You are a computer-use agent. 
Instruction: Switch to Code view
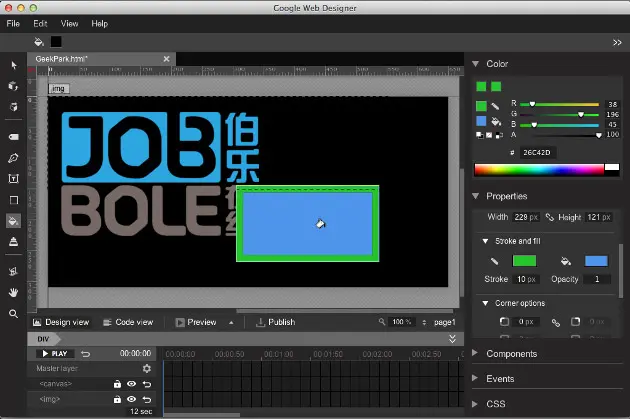pyautogui.click(x=129, y=322)
